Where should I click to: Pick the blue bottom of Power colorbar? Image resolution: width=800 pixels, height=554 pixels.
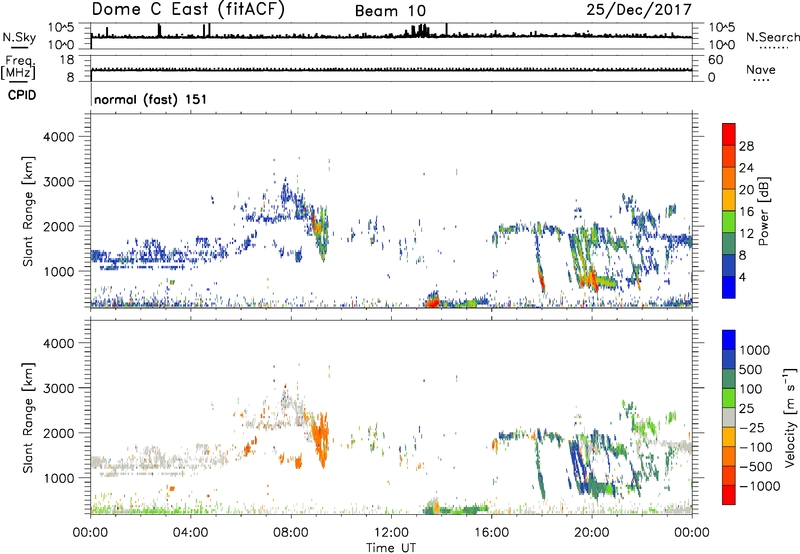tap(729, 287)
